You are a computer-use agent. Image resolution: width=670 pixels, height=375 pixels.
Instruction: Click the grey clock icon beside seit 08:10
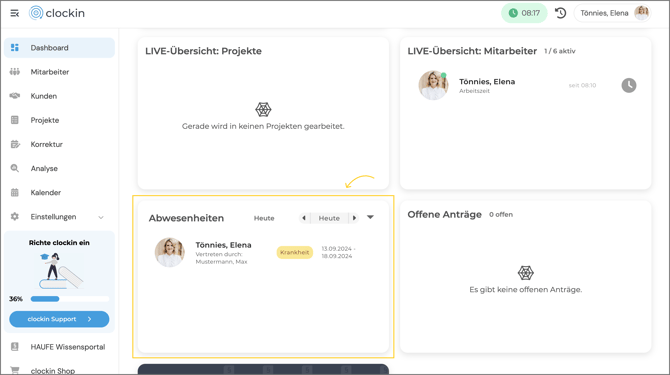(629, 85)
